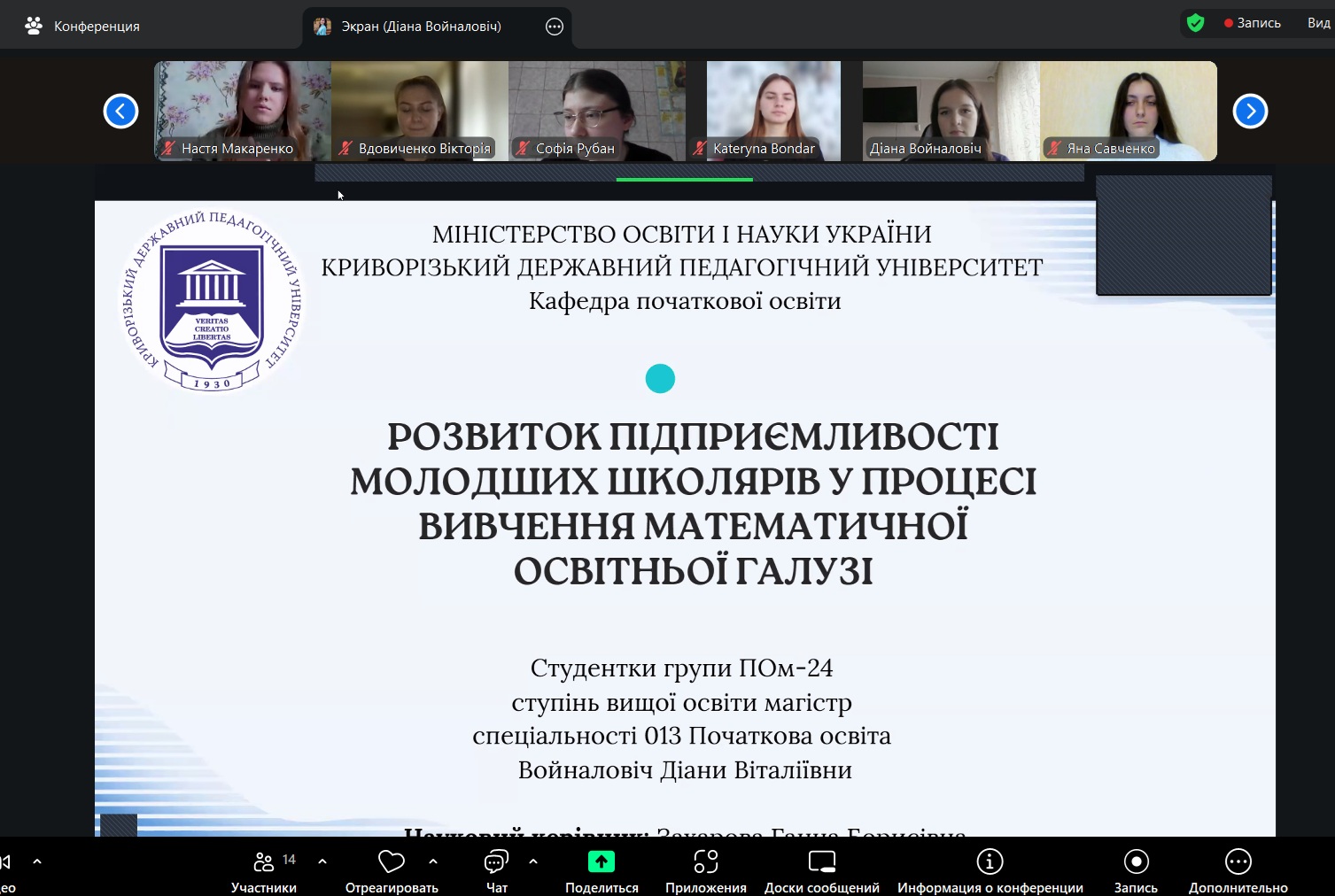This screenshot has width=1335, height=896.
Task: Click the React heart icon
Action: tap(391, 861)
